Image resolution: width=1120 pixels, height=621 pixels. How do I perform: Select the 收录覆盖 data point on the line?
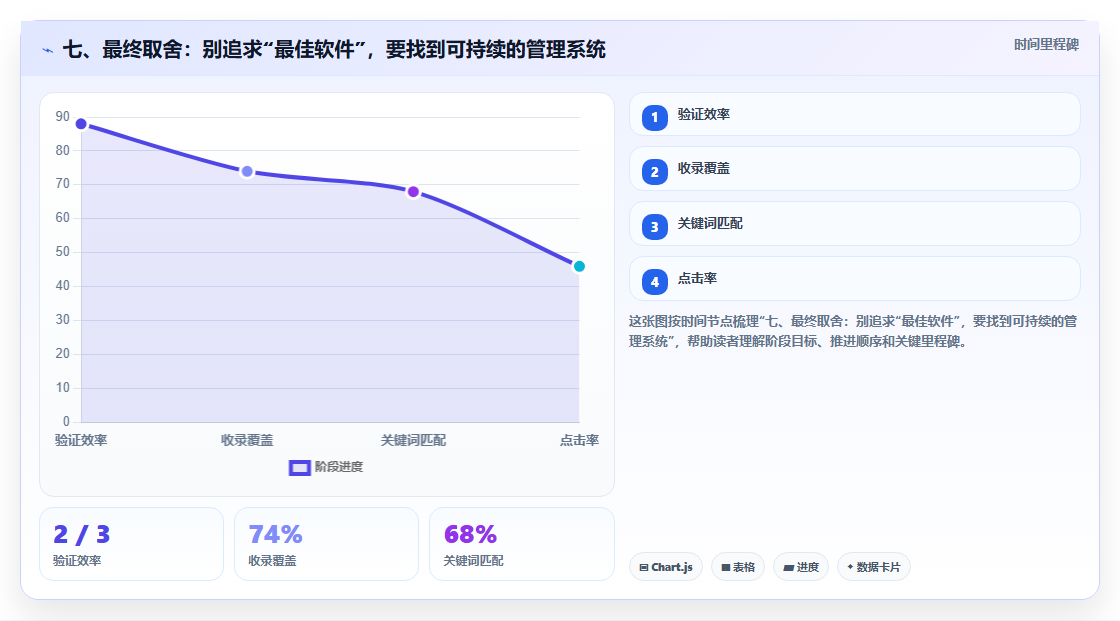pos(247,172)
